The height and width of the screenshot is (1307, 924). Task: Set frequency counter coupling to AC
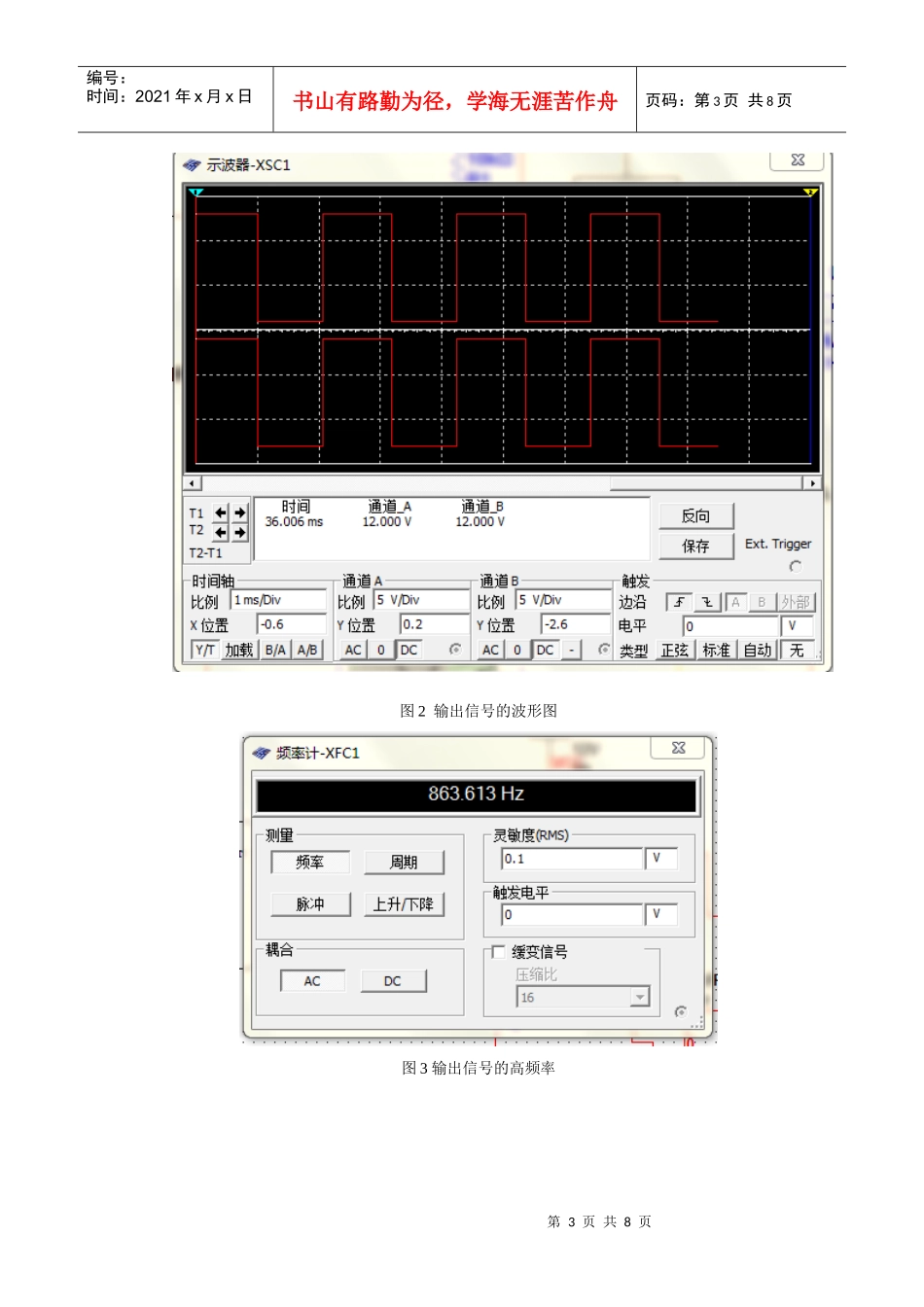pos(312,980)
